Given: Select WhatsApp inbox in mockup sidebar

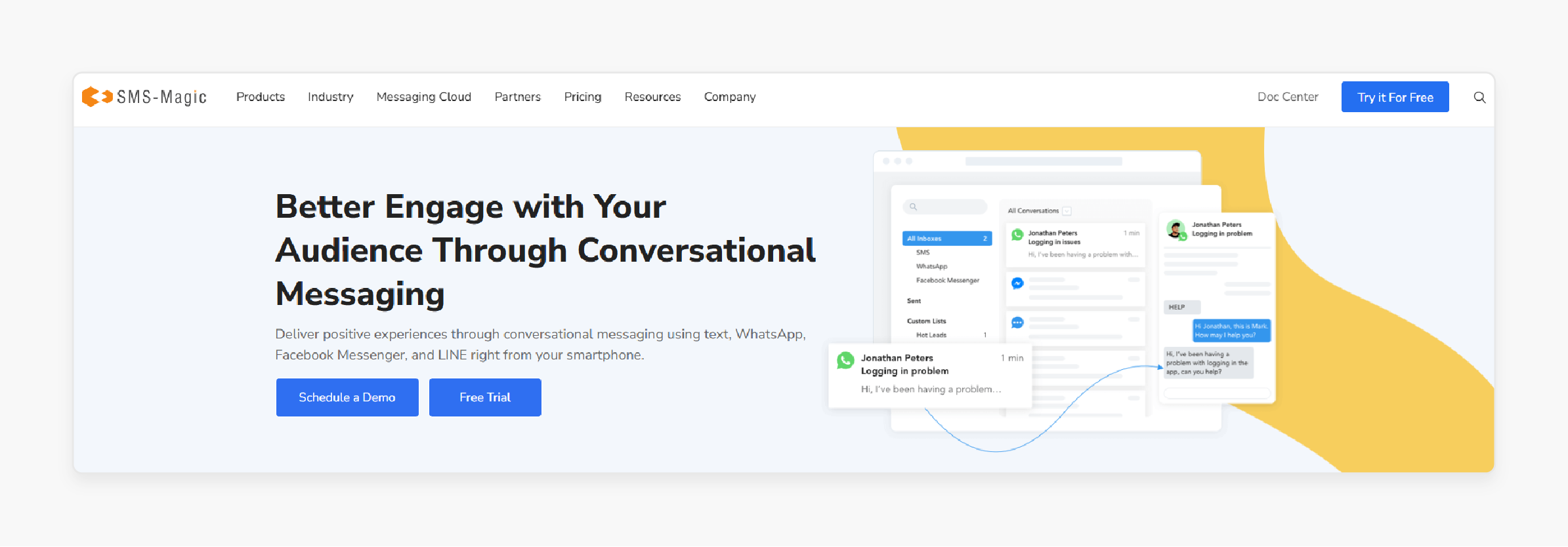Looking at the screenshot, I should [x=932, y=266].
